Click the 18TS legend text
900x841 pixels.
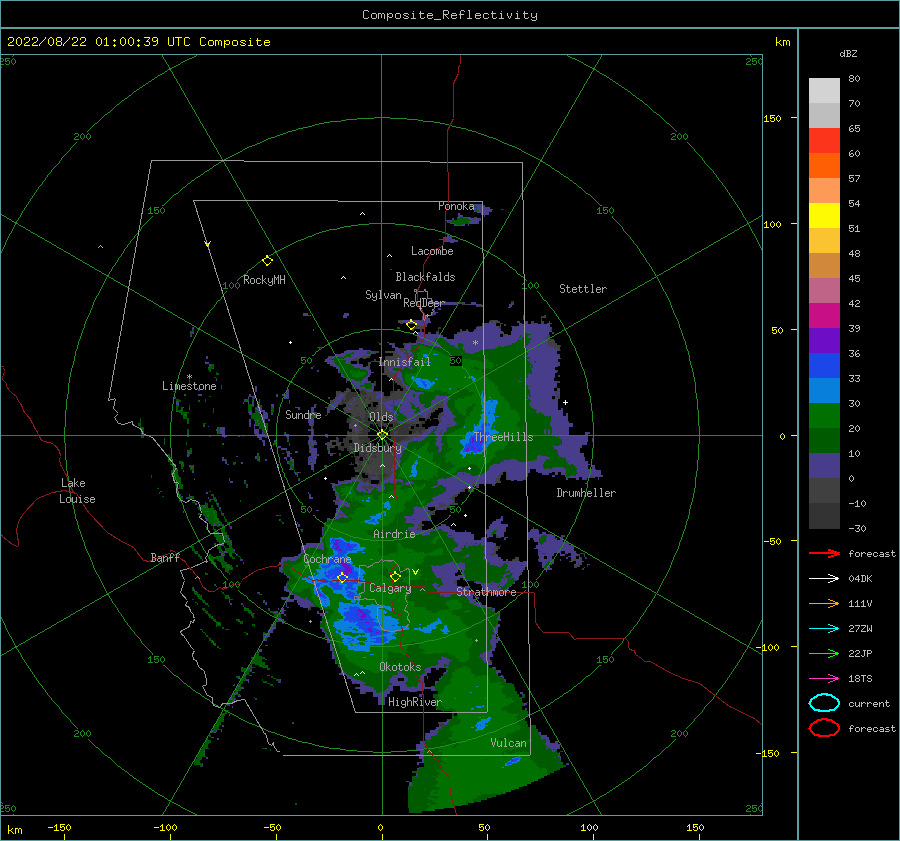pos(860,679)
